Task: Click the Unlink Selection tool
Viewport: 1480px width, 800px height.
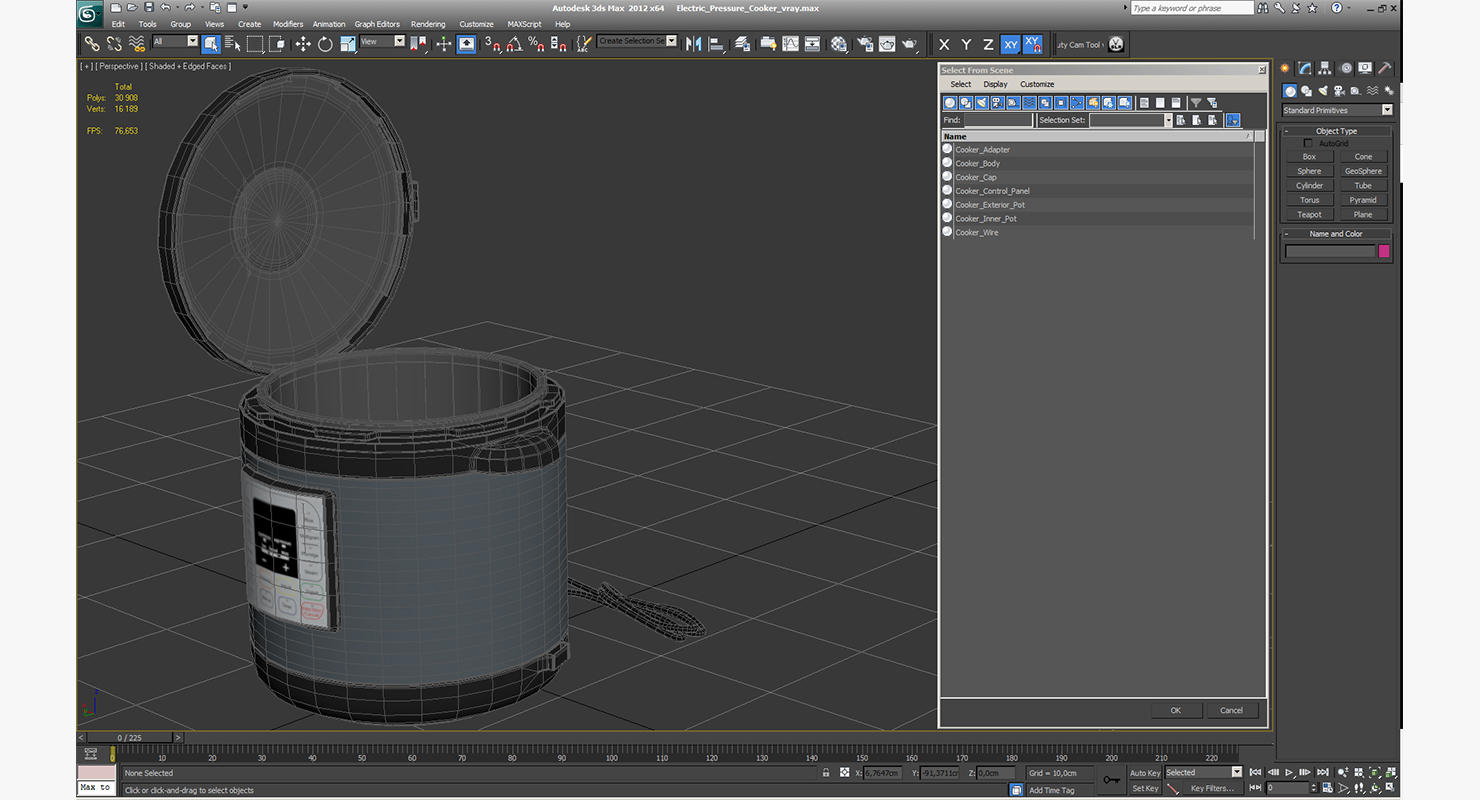Action: [114, 44]
